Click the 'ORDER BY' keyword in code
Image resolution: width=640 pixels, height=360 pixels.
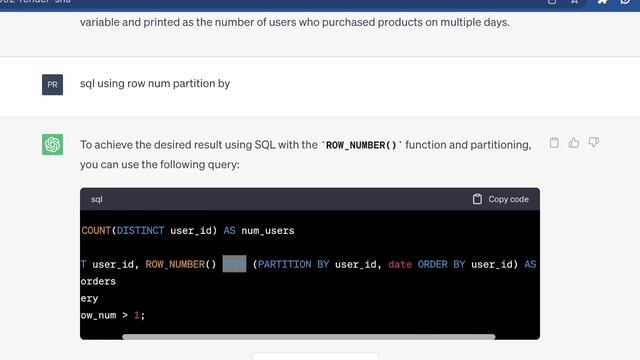(441, 264)
